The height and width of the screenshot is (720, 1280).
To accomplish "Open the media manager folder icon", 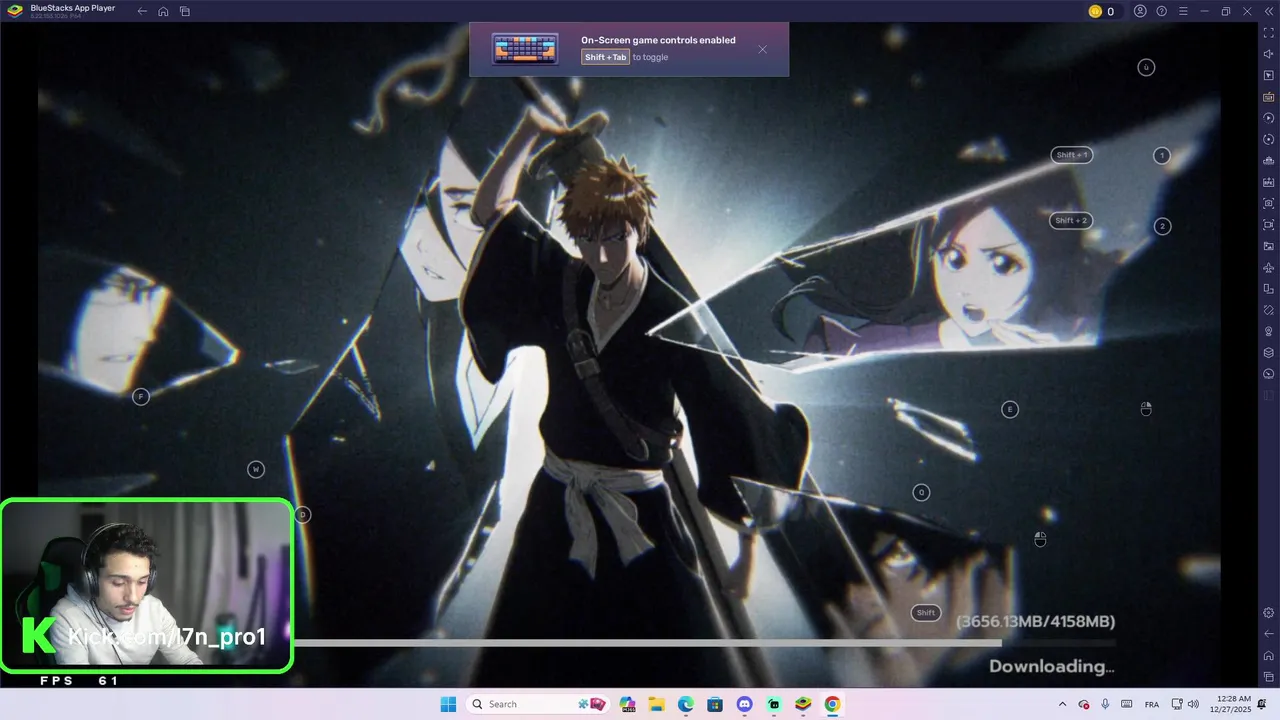I will pyautogui.click(x=1269, y=246).
